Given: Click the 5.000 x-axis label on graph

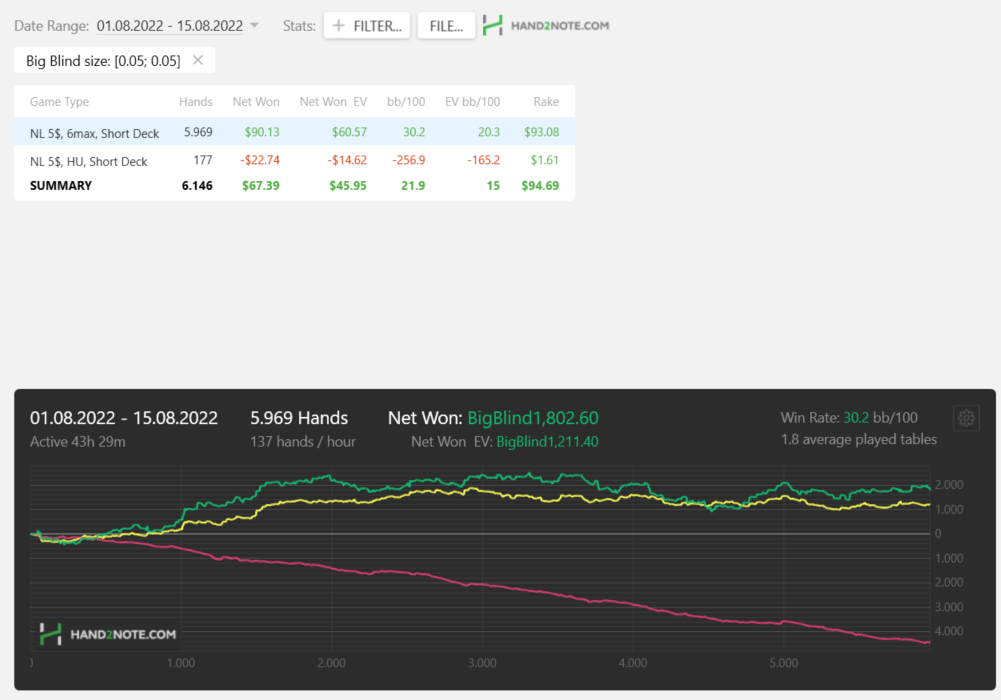Looking at the screenshot, I should tap(783, 663).
